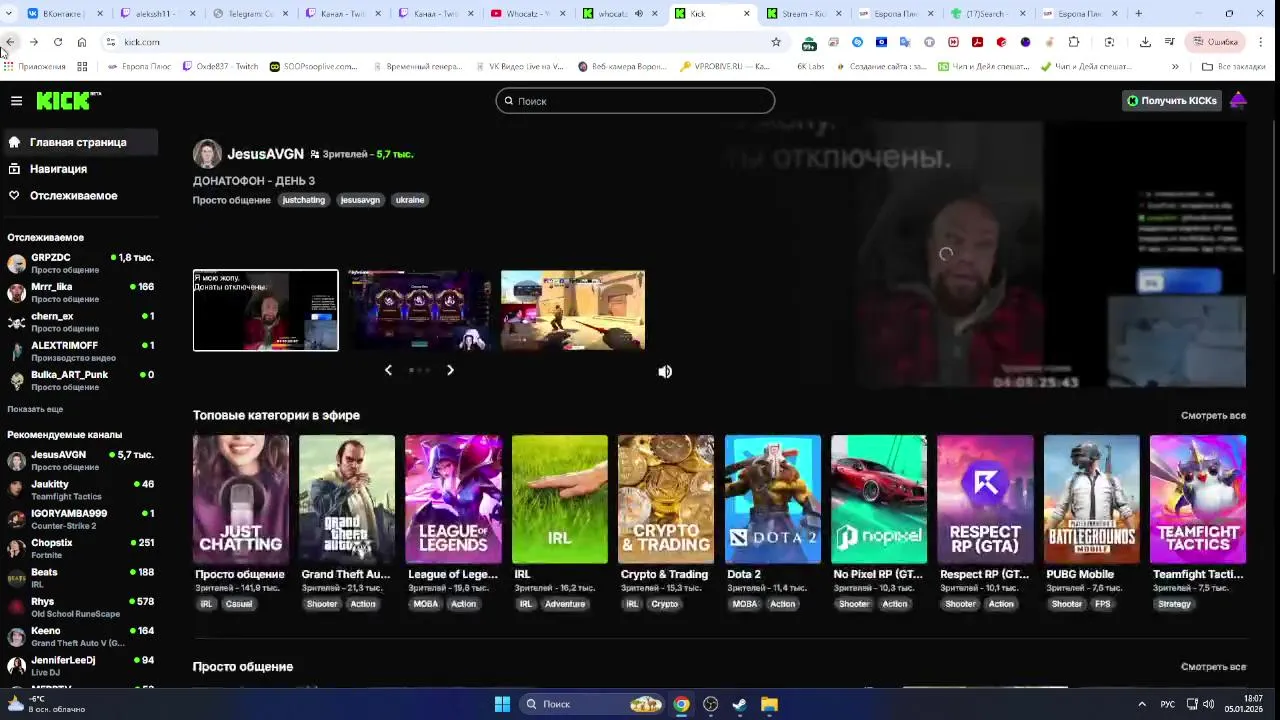Viewport: 1280px width, 720px height.
Task: Mute the featured stream volume icon
Action: tap(665, 372)
